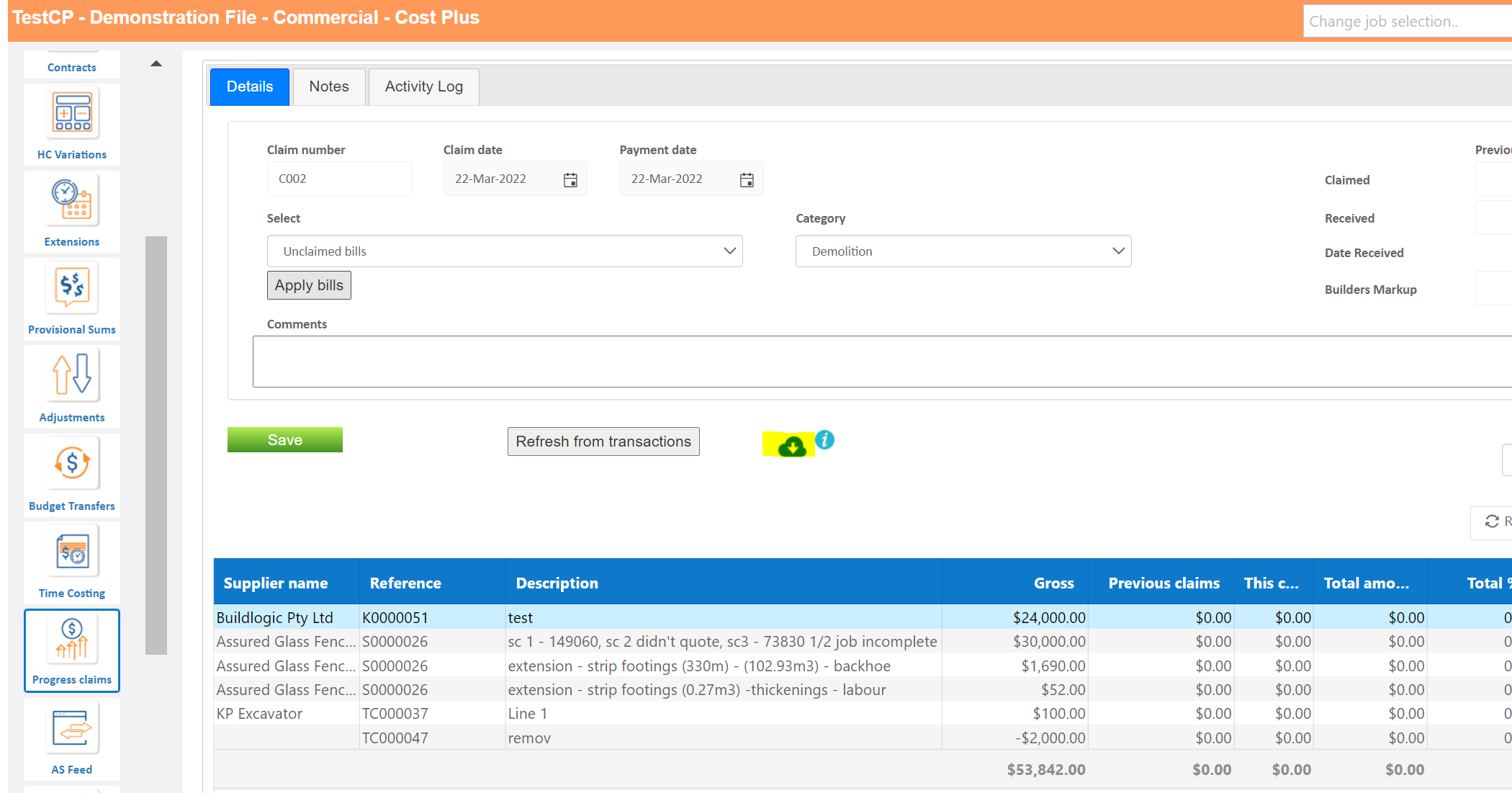Open the Payment date calendar picker
This screenshot has height=793, width=1512.
[747, 179]
